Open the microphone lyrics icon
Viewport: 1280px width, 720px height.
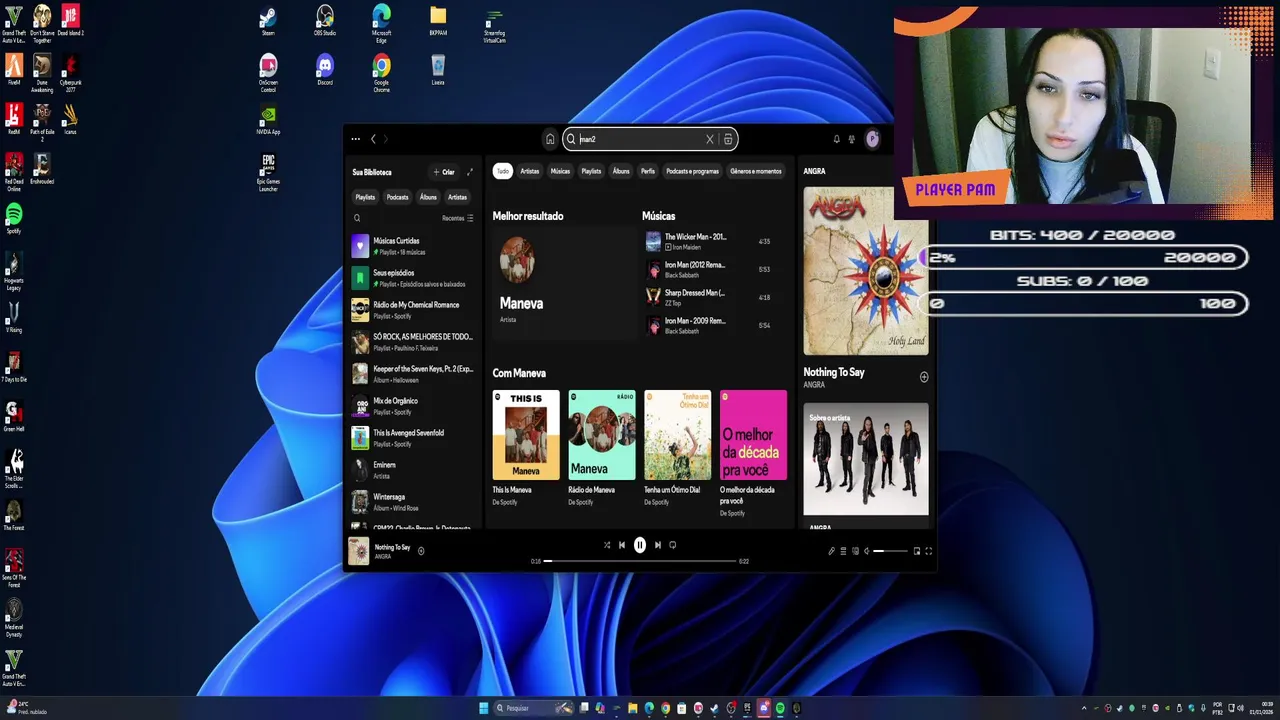831,551
